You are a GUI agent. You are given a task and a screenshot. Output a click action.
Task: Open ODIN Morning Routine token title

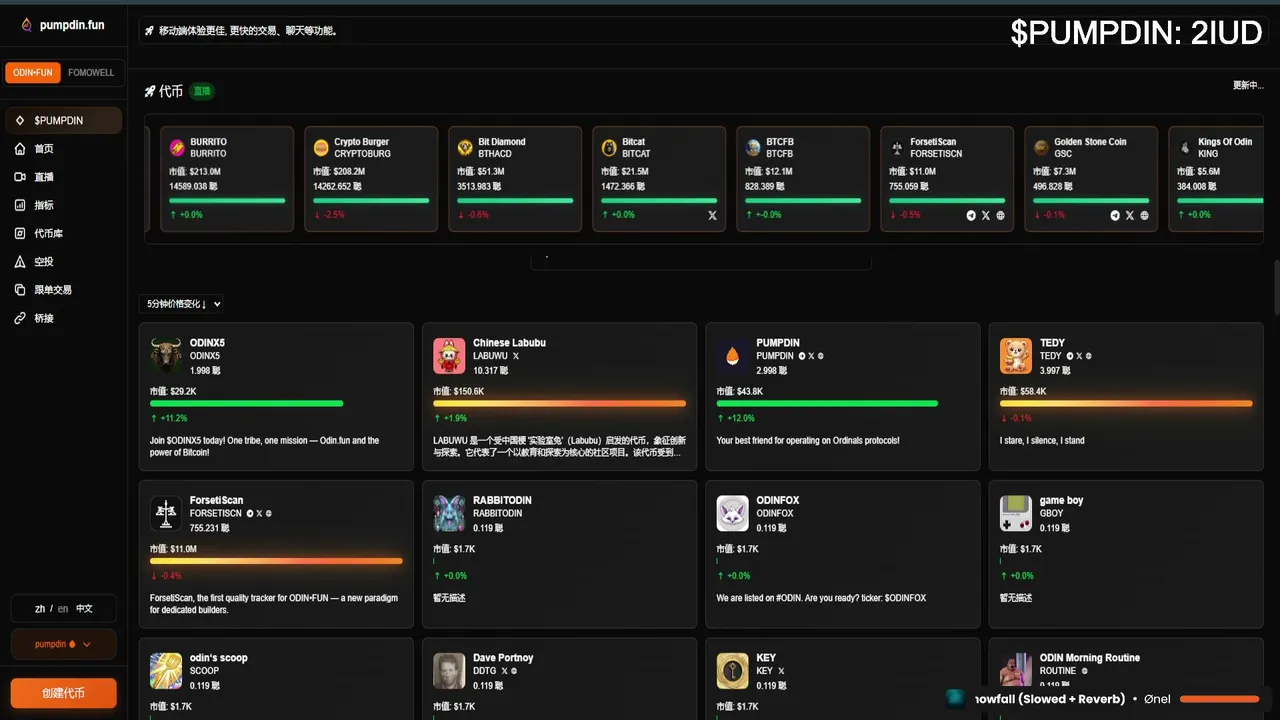[x=1090, y=658]
